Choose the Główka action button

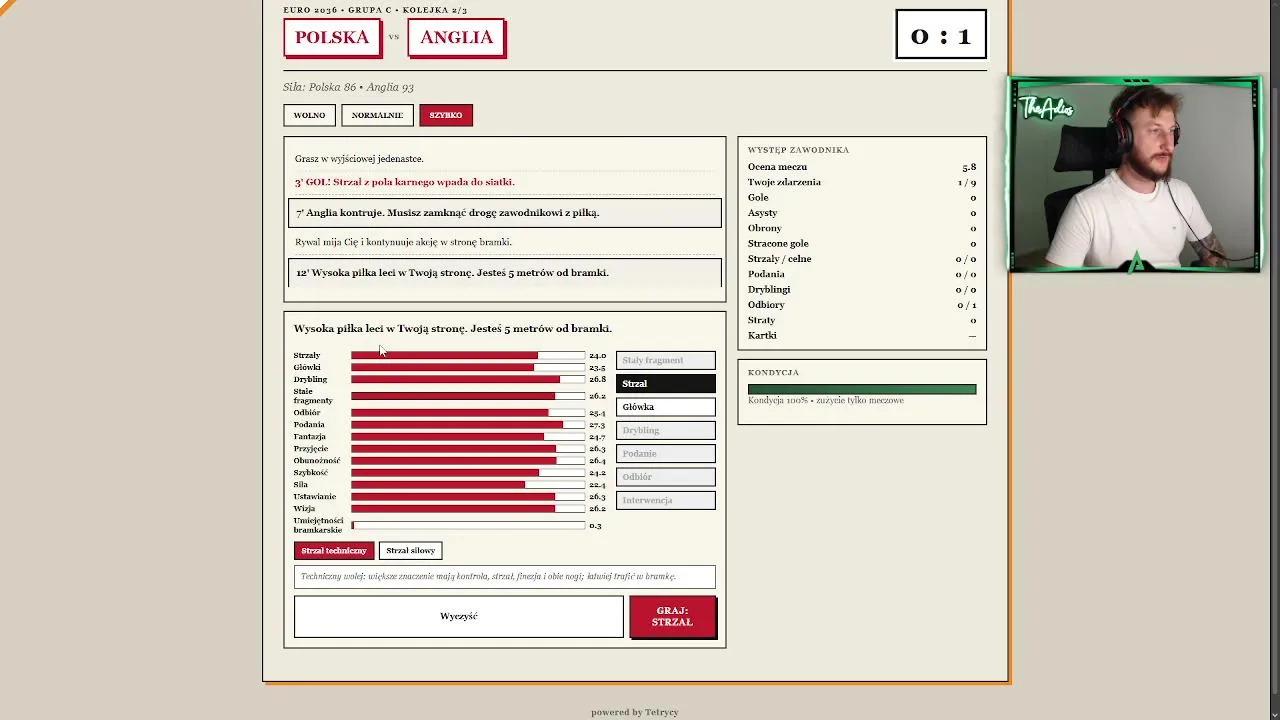click(x=665, y=407)
